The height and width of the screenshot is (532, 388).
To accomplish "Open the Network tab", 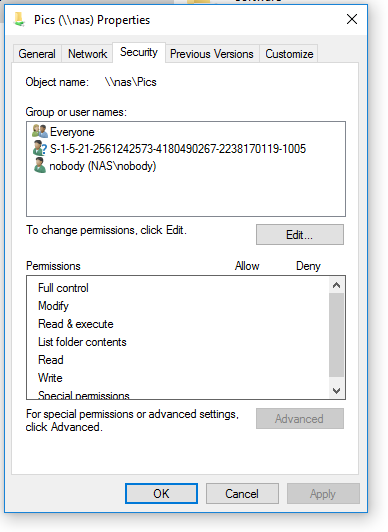I will point(87,54).
